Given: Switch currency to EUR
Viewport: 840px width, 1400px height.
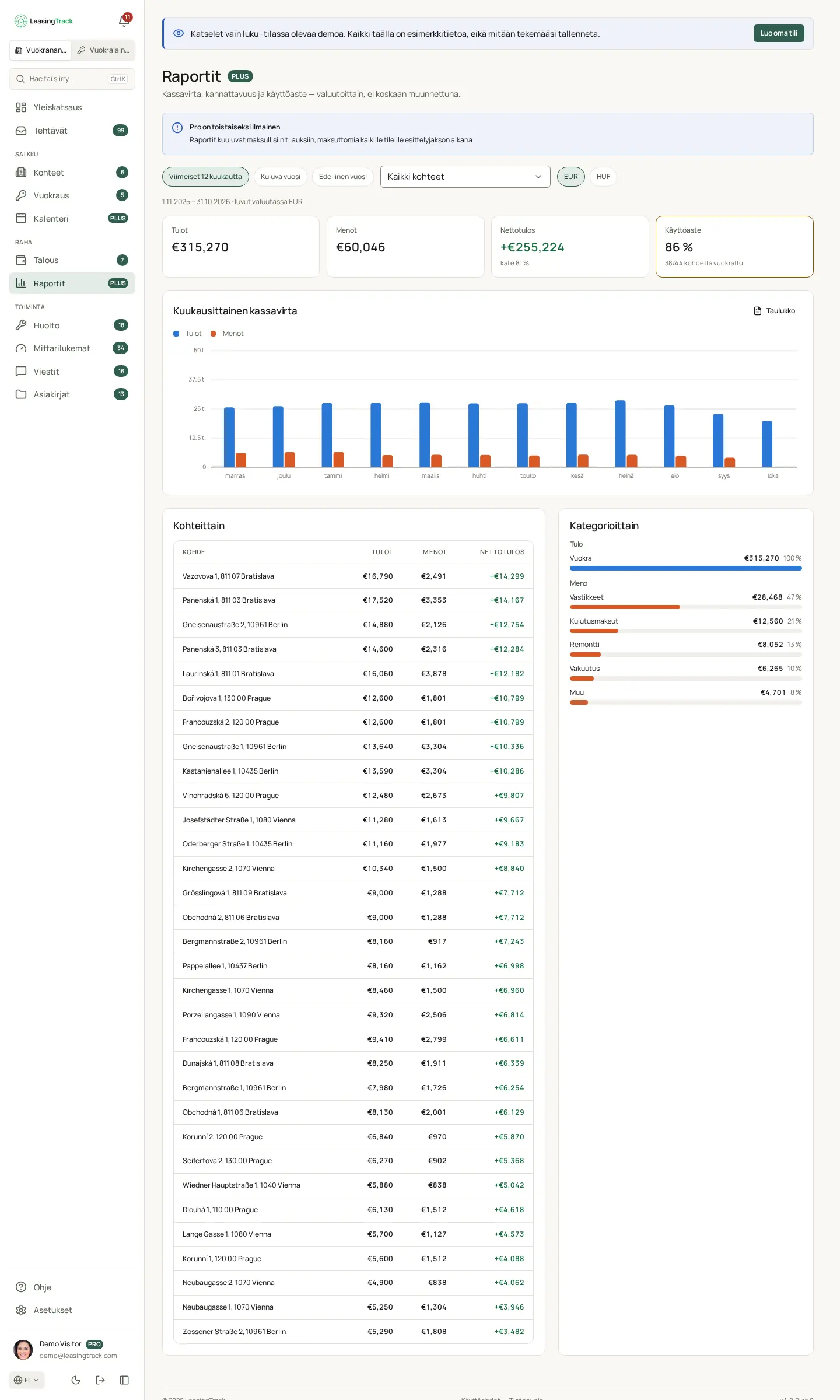Looking at the screenshot, I should pyautogui.click(x=571, y=177).
